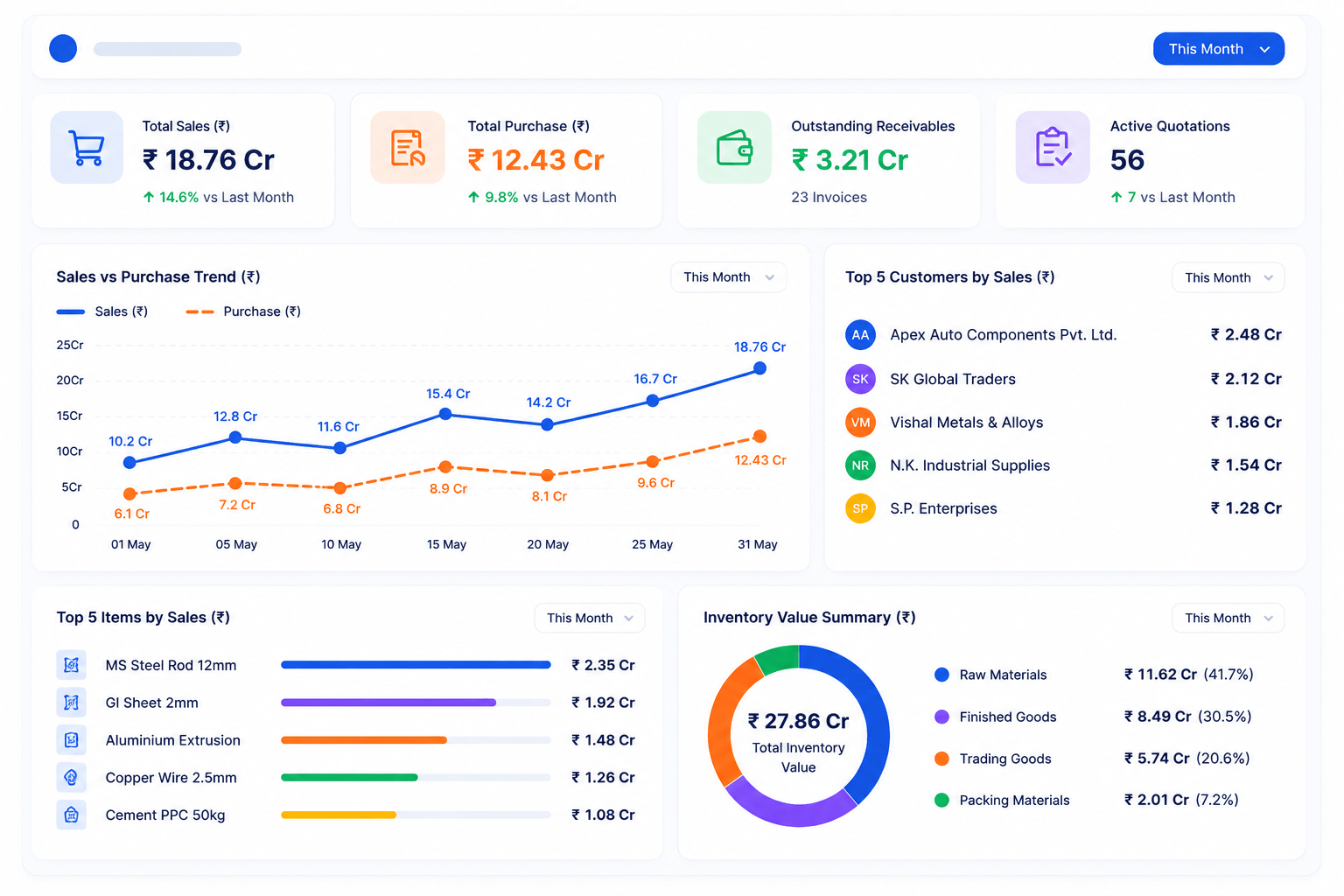Click the Cement PPC 50kg yellow progress bar
Viewport: 1344px width, 896px height.
339,815
